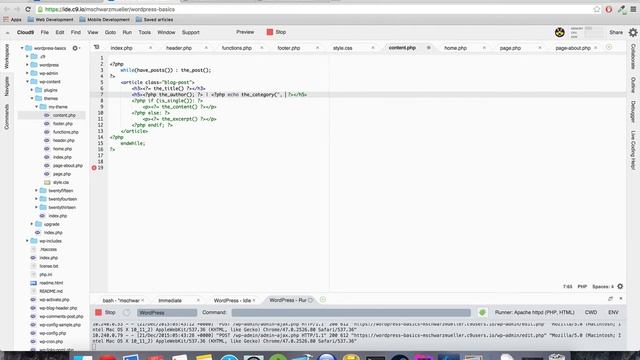Choose Runner: Apache httpd (PHP, HTML)
Image resolution: width=640 pixels, height=360 pixels.
tap(534, 313)
